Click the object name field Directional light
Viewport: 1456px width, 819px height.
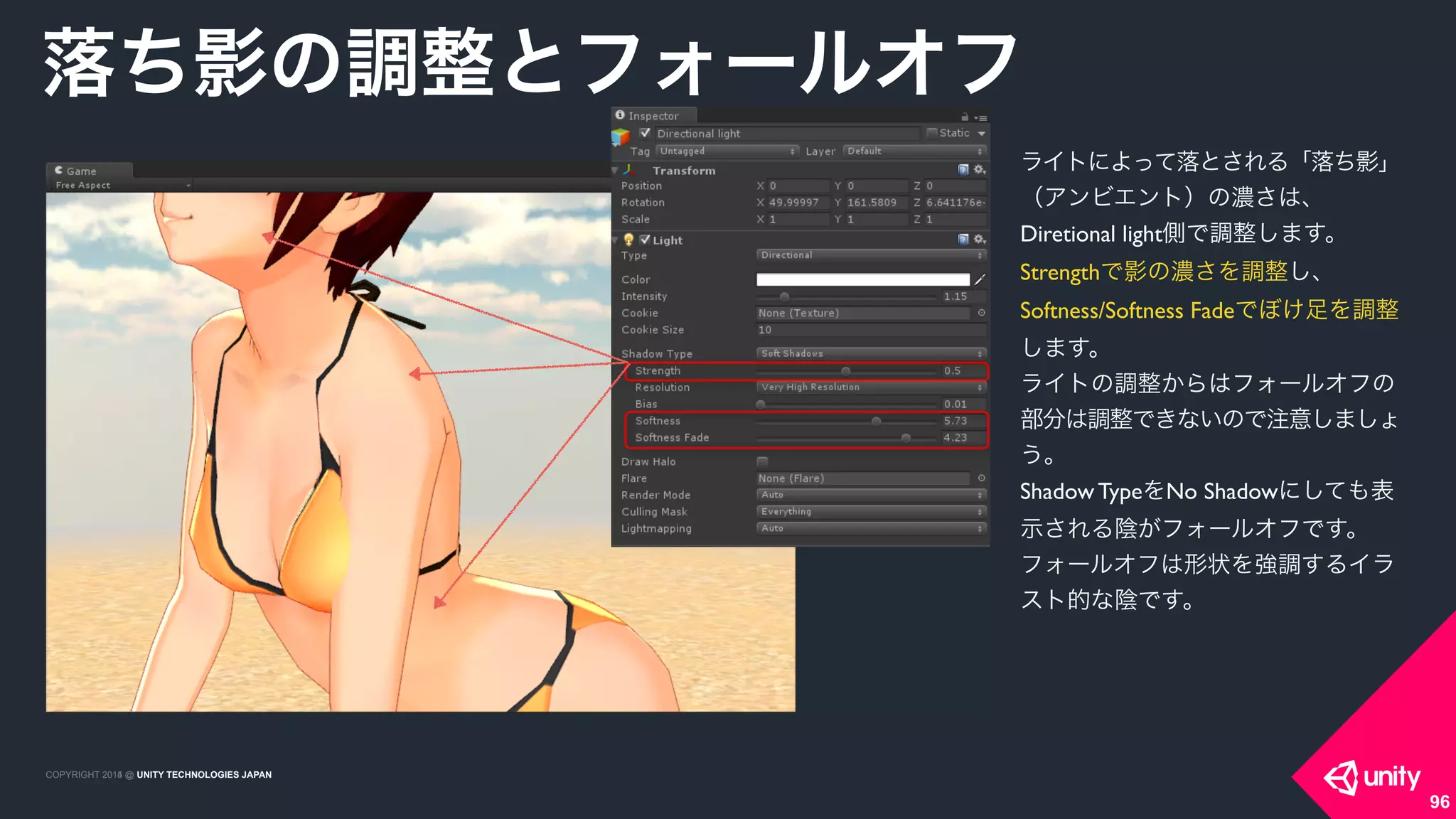(786, 134)
